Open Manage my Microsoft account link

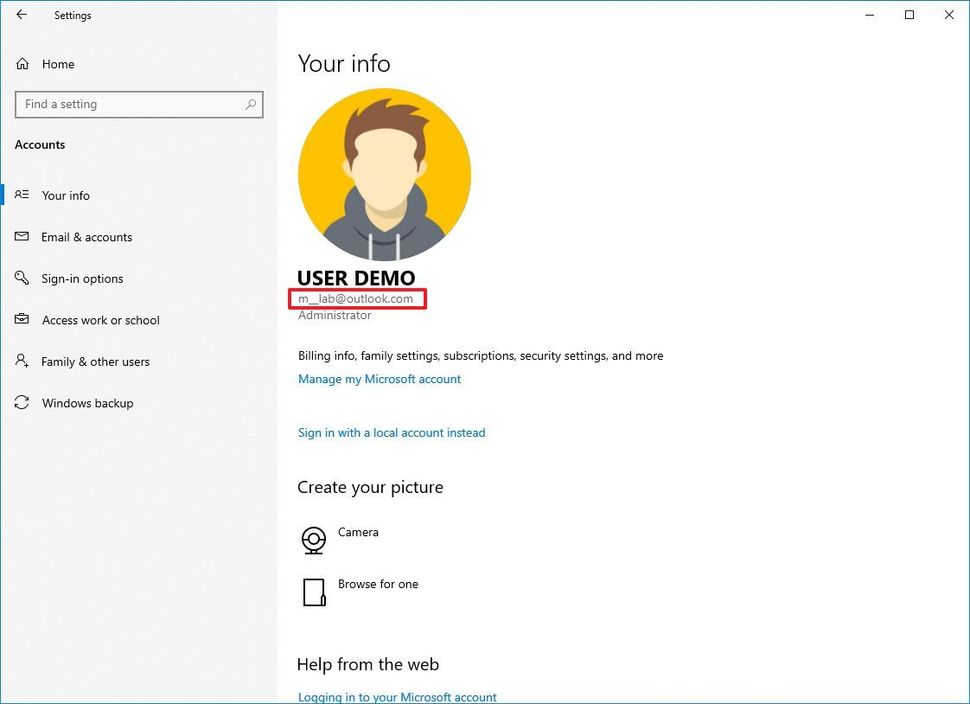379,379
